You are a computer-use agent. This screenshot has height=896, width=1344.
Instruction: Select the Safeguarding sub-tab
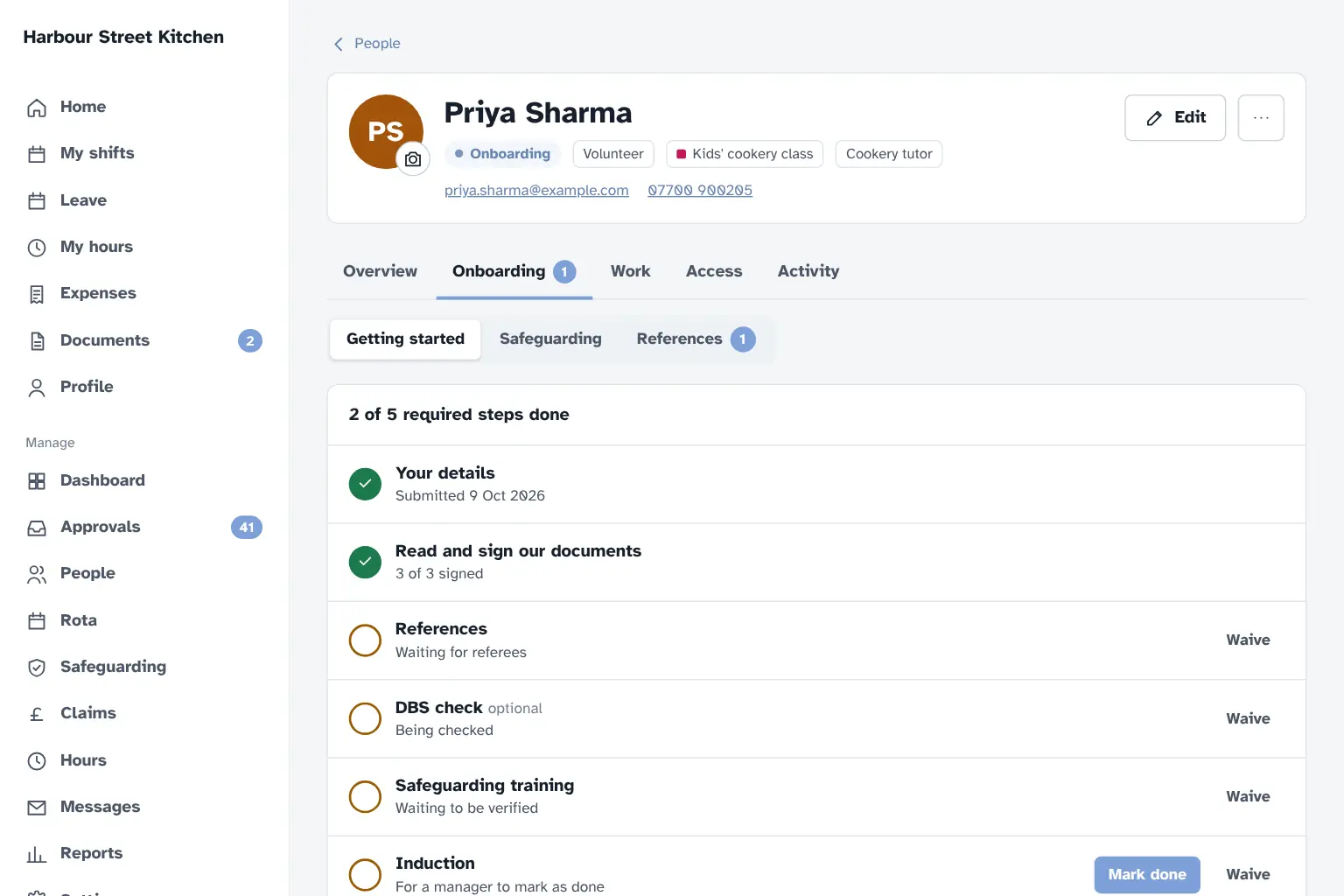pos(550,339)
